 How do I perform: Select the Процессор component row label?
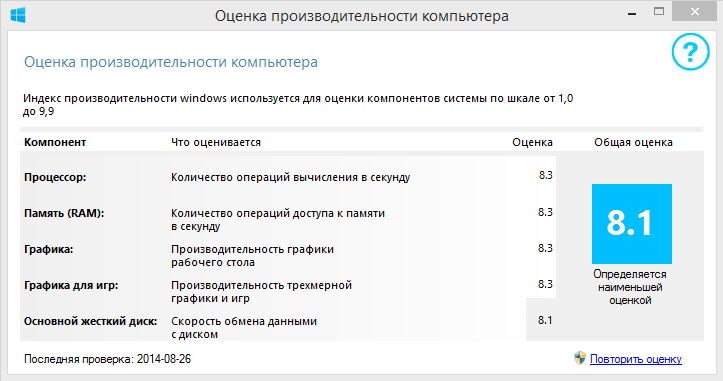pos(55,177)
